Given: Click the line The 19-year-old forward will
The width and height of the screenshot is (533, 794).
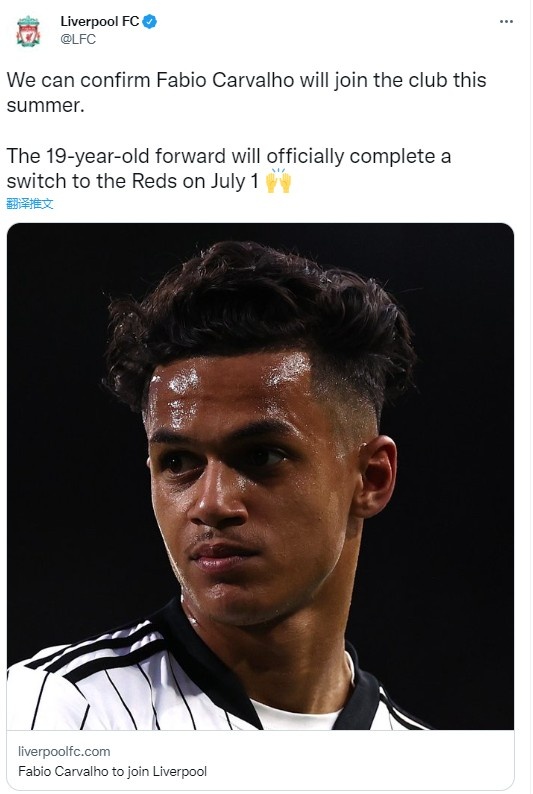Looking at the screenshot, I should 228,156.
